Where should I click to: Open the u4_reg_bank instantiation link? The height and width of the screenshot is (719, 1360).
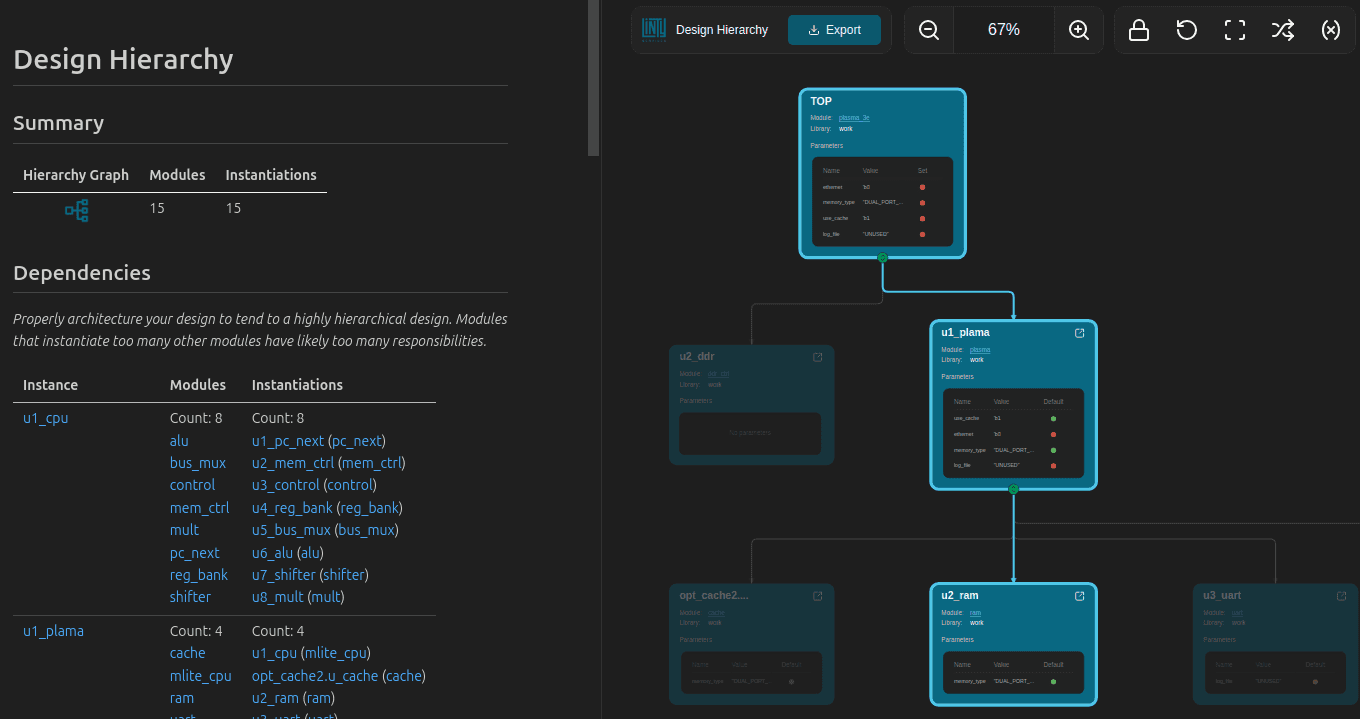coord(292,508)
